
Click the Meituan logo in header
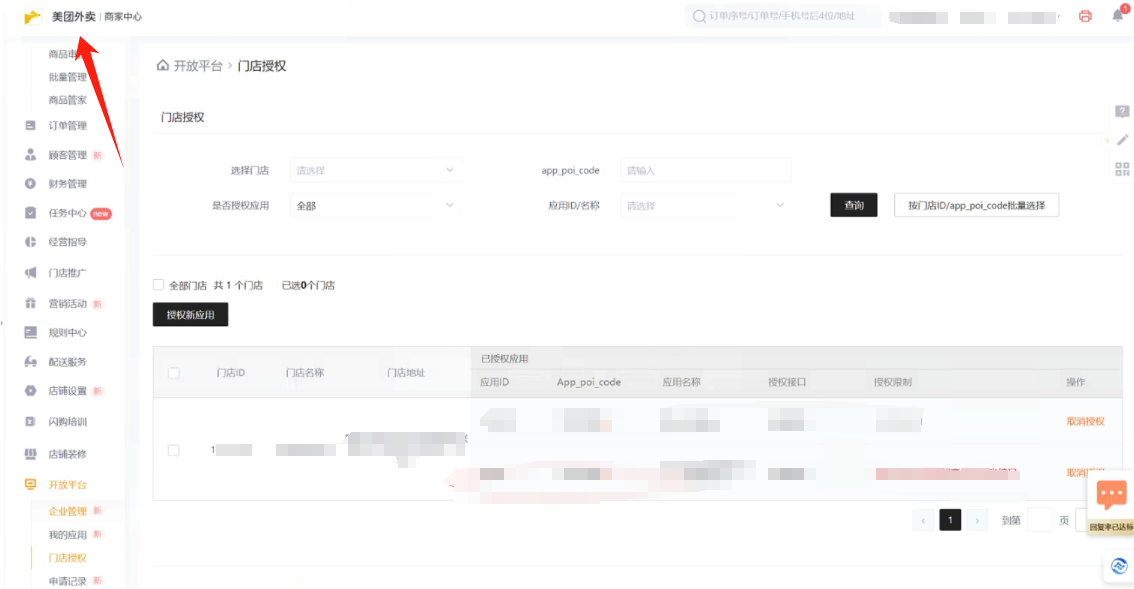33,17
